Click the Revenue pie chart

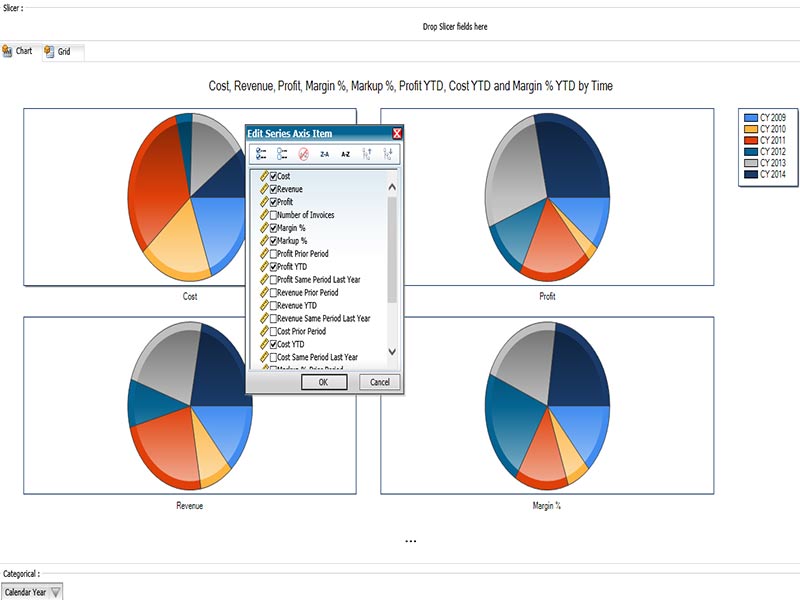coord(189,406)
